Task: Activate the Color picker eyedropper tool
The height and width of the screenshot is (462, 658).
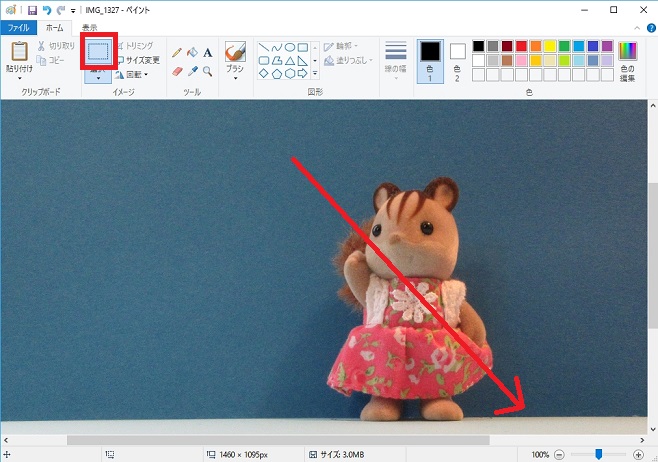Action: (192, 71)
